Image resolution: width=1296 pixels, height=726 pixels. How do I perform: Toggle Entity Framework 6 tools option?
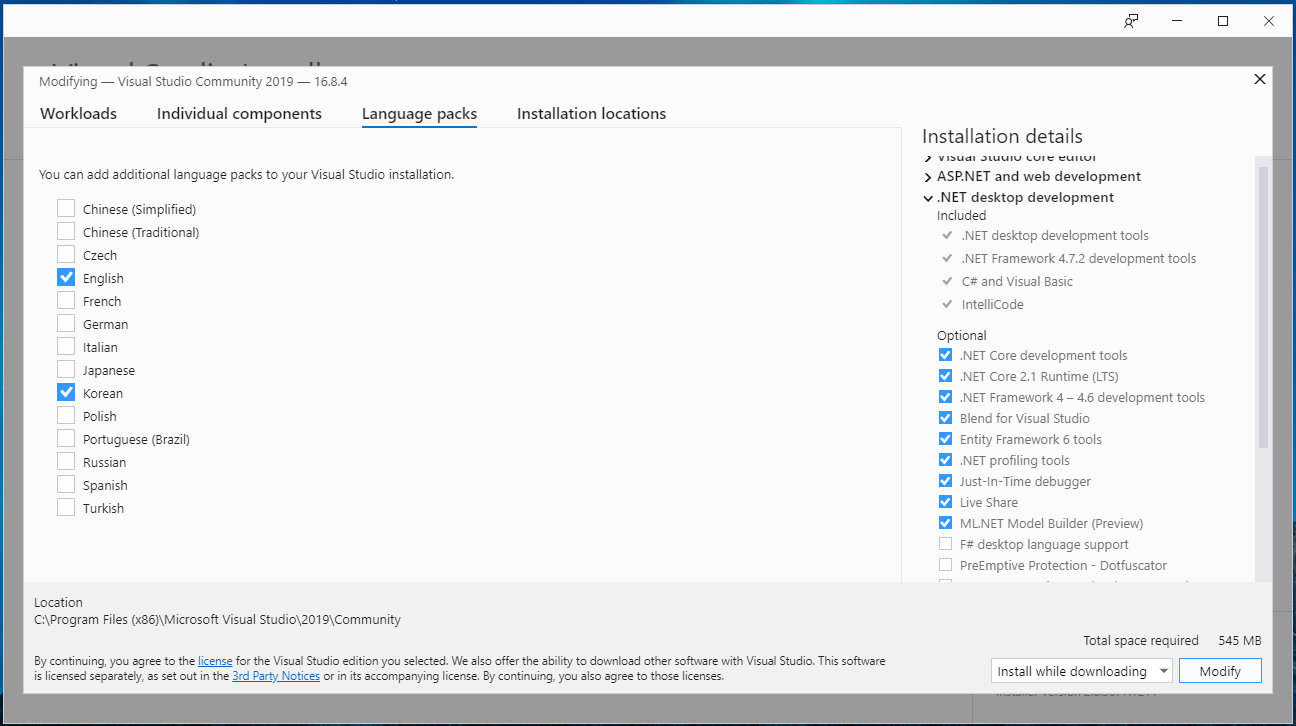coord(945,439)
